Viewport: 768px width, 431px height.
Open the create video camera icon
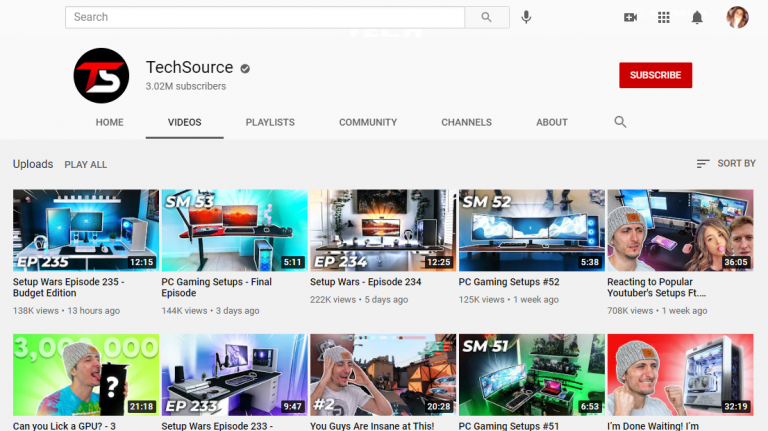point(630,18)
